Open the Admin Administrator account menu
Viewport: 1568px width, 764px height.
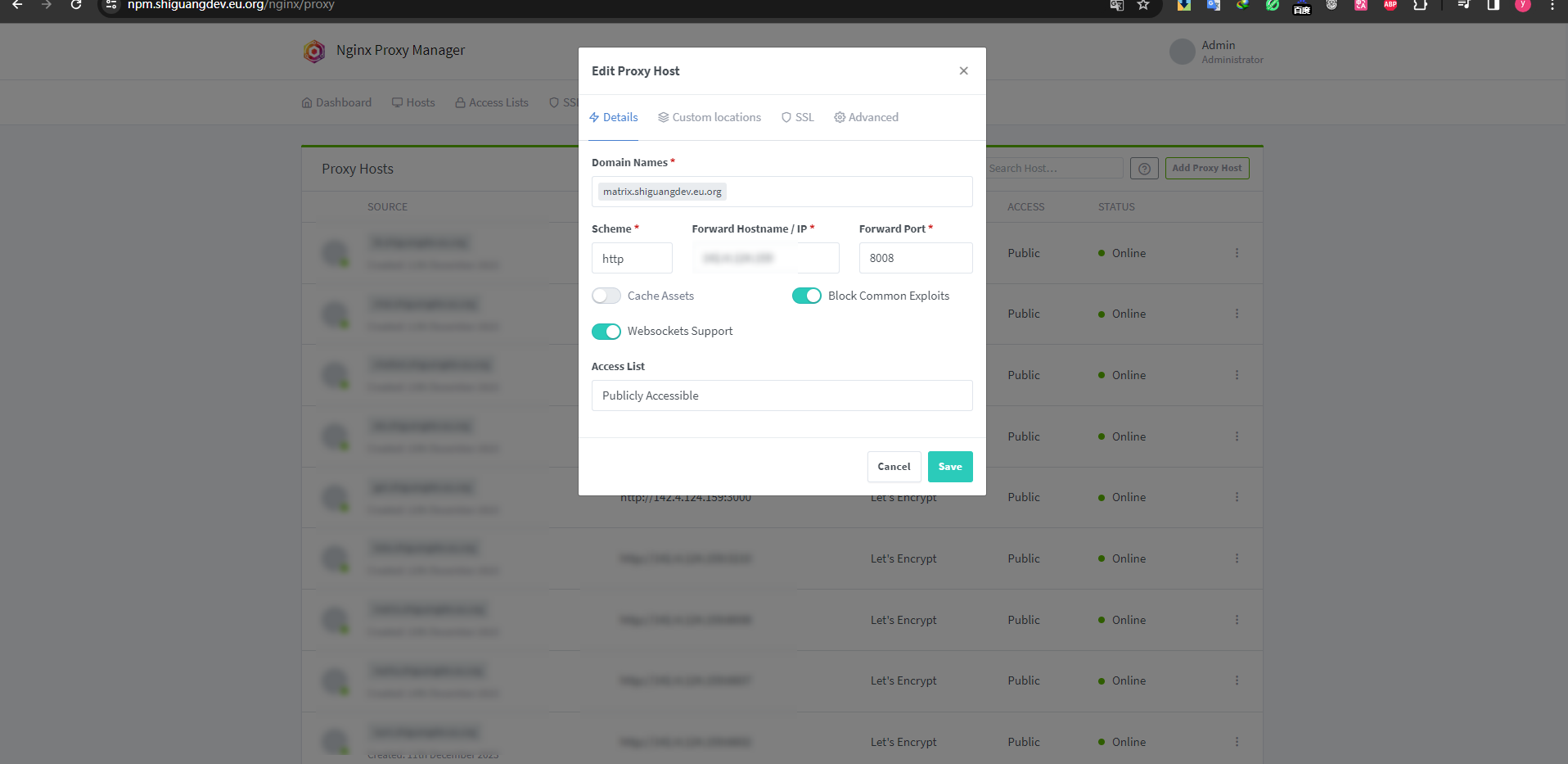1217,52
